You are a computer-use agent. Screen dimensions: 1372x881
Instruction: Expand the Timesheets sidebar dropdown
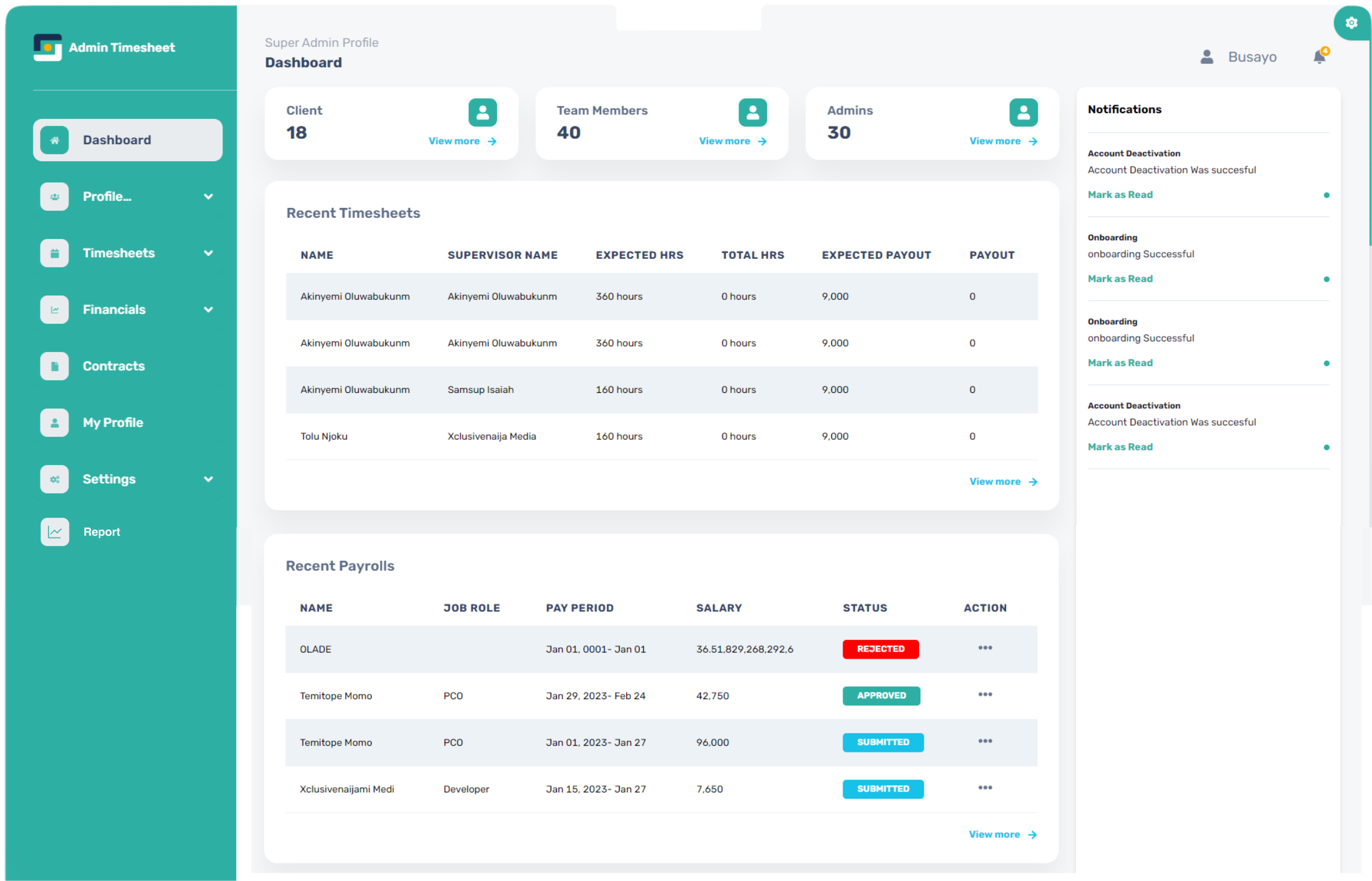click(x=208, y=253)
